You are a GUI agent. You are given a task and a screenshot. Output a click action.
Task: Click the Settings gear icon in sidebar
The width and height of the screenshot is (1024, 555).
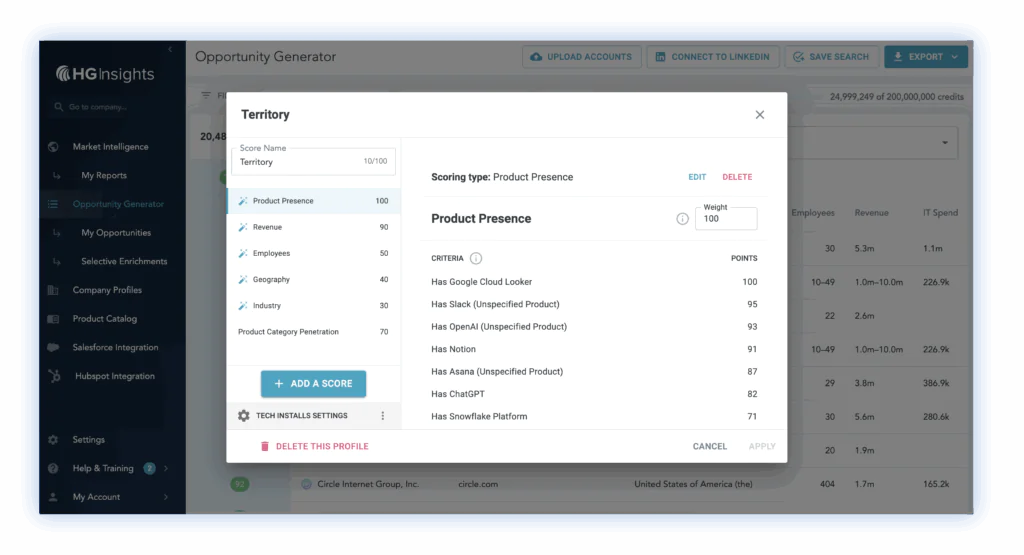pos(54,440)
